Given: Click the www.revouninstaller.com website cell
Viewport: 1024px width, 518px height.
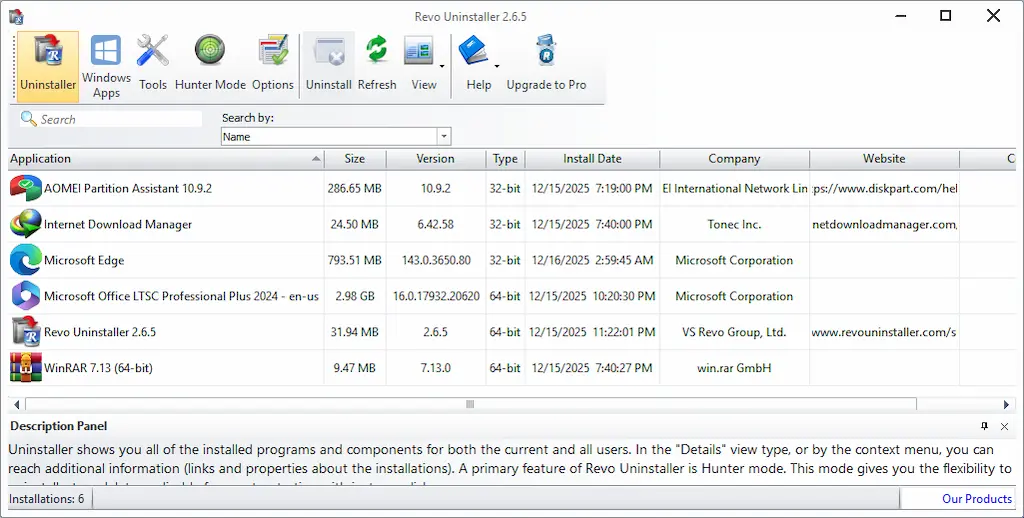Looking at the screenshot, I should 884,332.
